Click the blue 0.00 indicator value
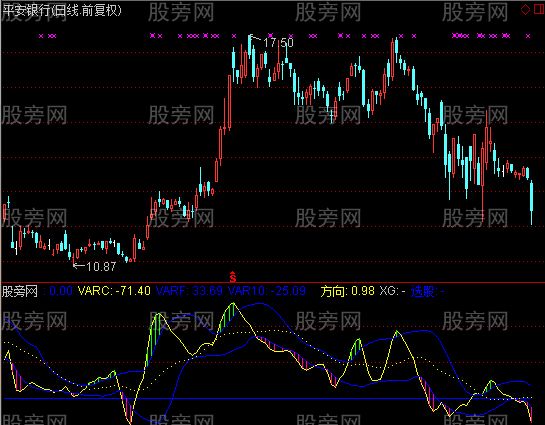The width and height of the screenshot is (545, 425). tap(61, 291)
